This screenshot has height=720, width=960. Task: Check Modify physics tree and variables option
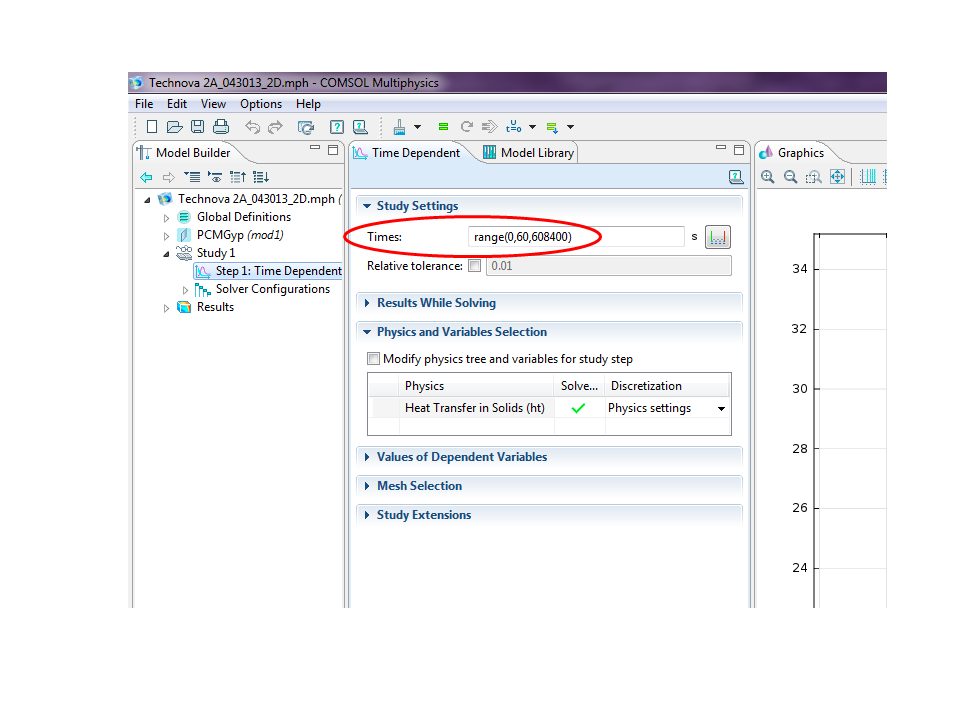[x=374, y=359]
